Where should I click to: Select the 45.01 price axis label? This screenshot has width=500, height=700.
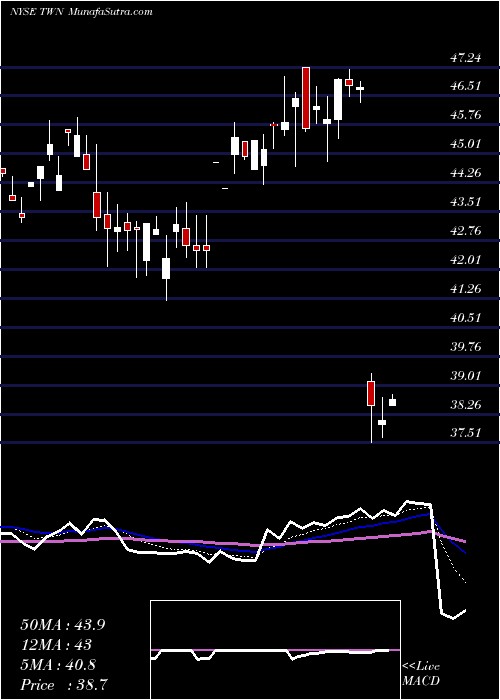466,144
